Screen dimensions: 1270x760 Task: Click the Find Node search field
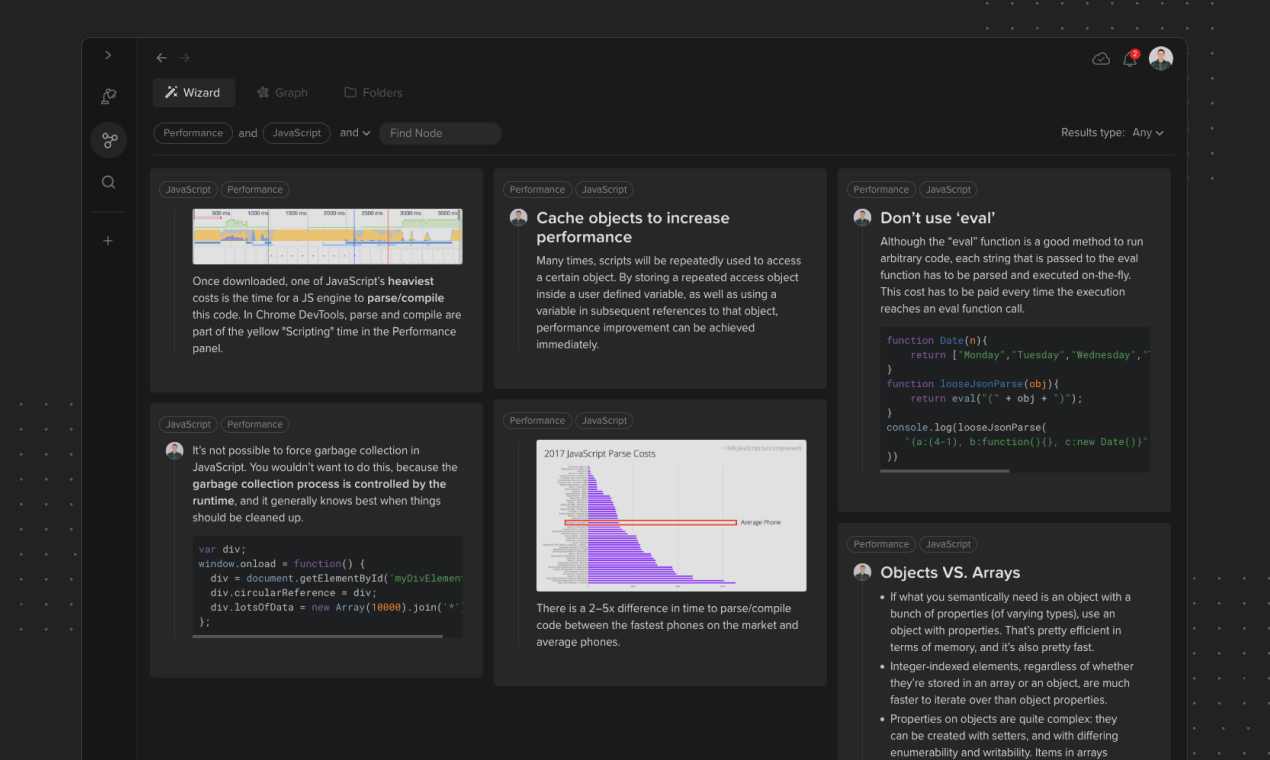pos(440,132)
